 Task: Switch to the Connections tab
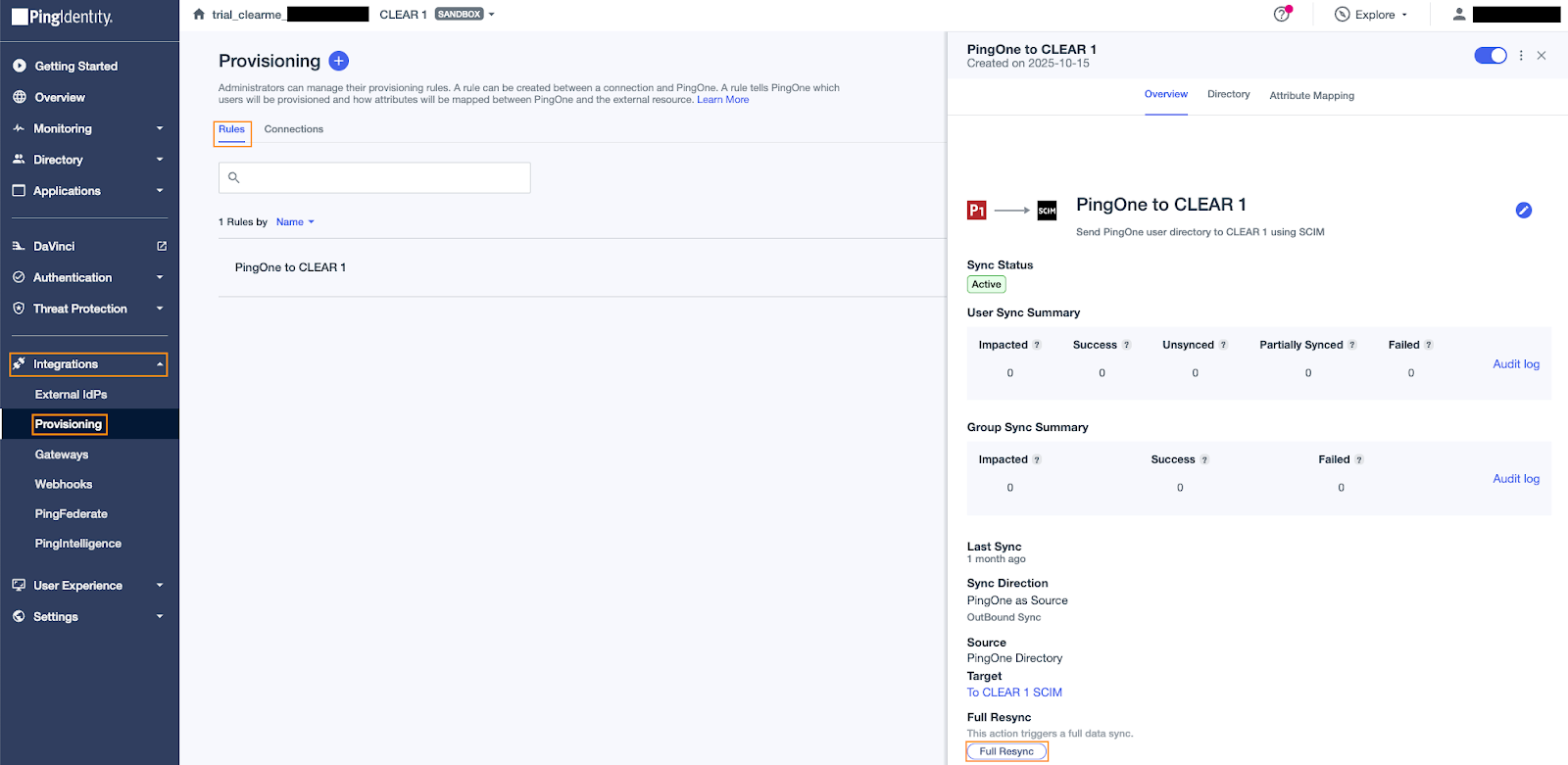pos(294,129)
